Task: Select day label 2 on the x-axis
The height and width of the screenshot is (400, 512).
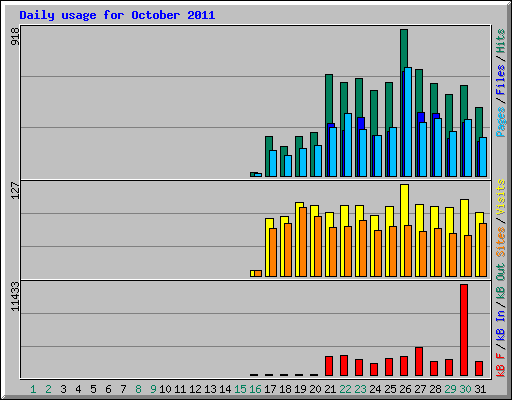Action: [x=48, y=389]
